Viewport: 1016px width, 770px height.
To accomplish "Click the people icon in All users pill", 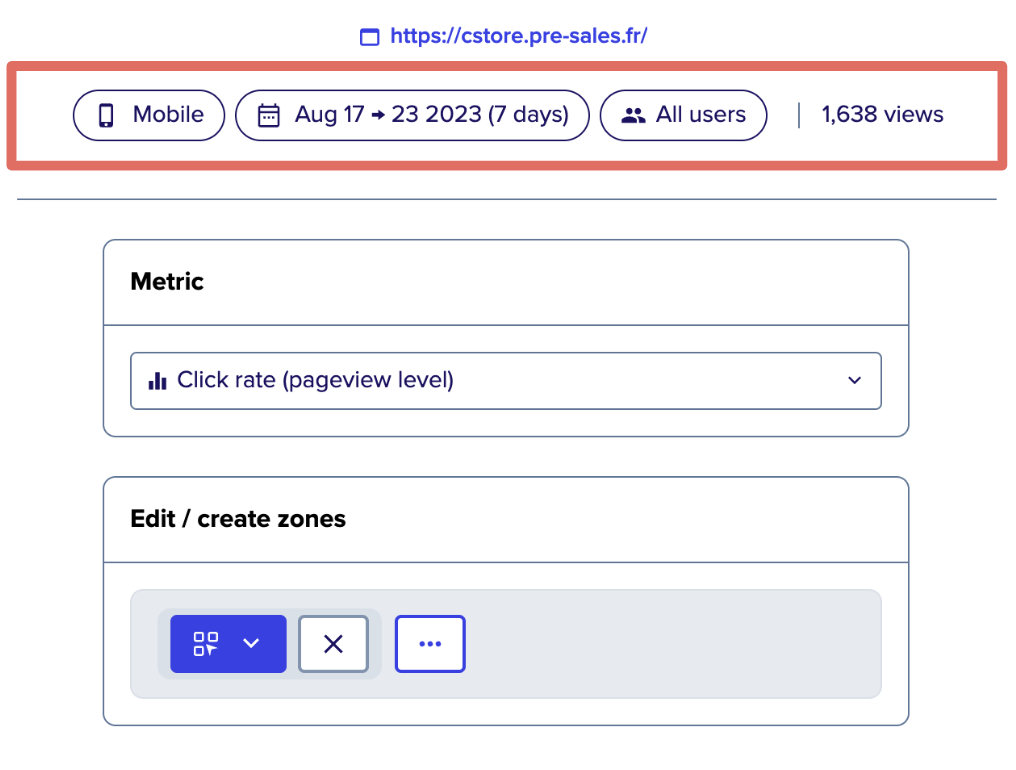I will (633, 115).
